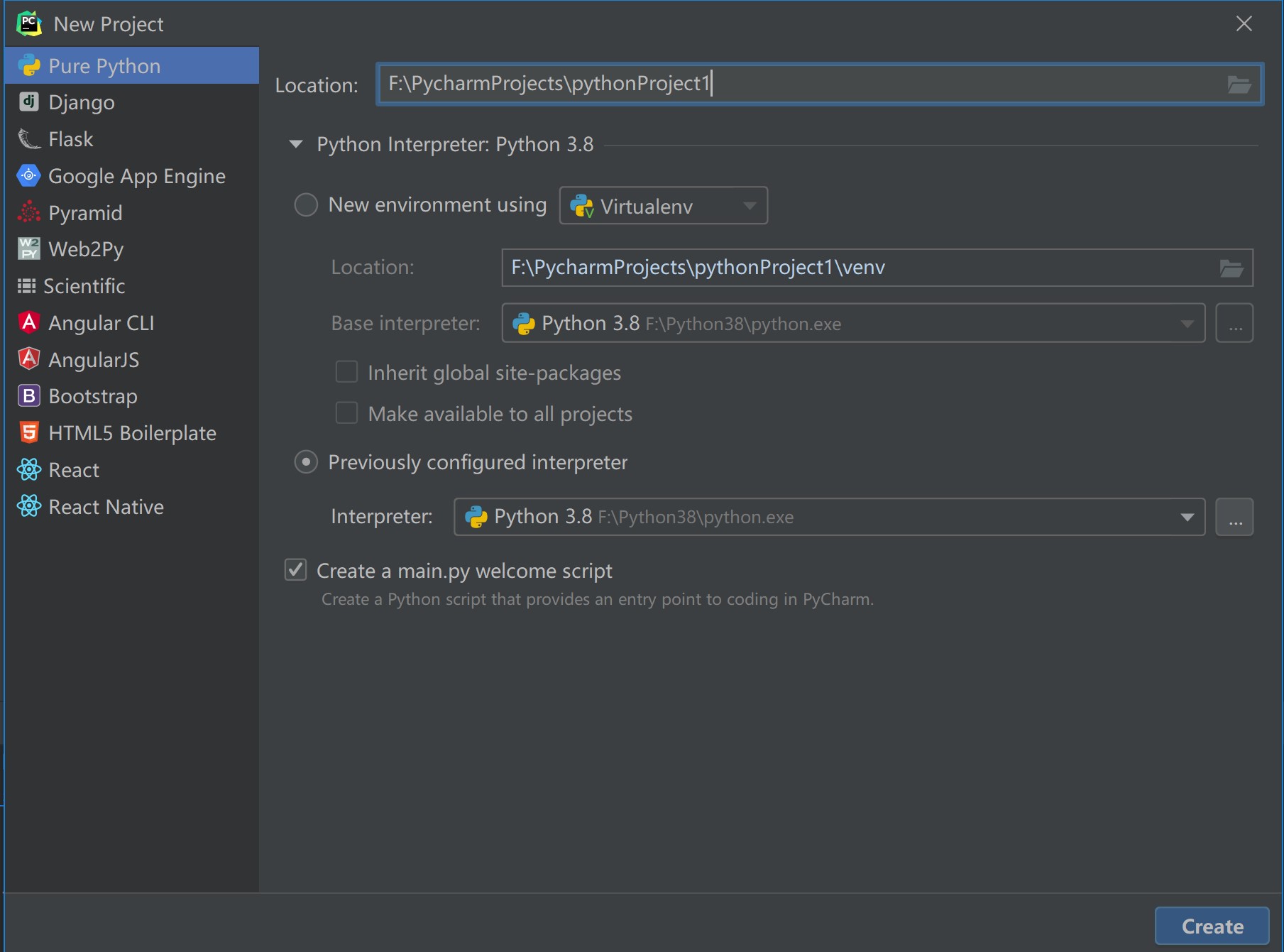
Task: Click the Create button
Action: click(x=1212, y=926)
